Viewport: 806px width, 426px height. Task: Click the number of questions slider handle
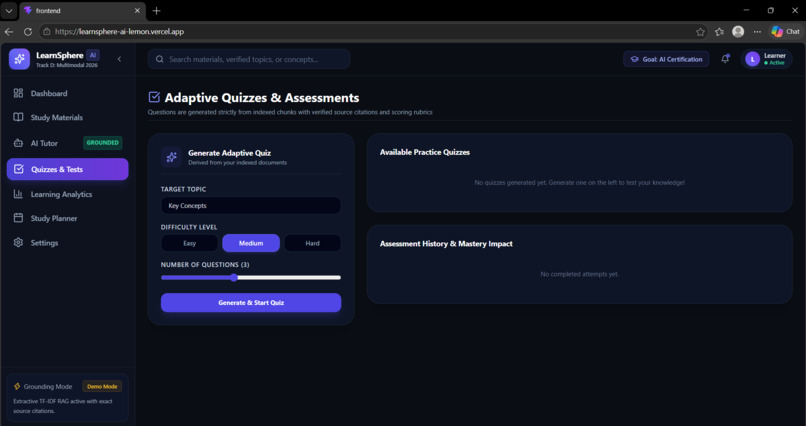(234, 277)
